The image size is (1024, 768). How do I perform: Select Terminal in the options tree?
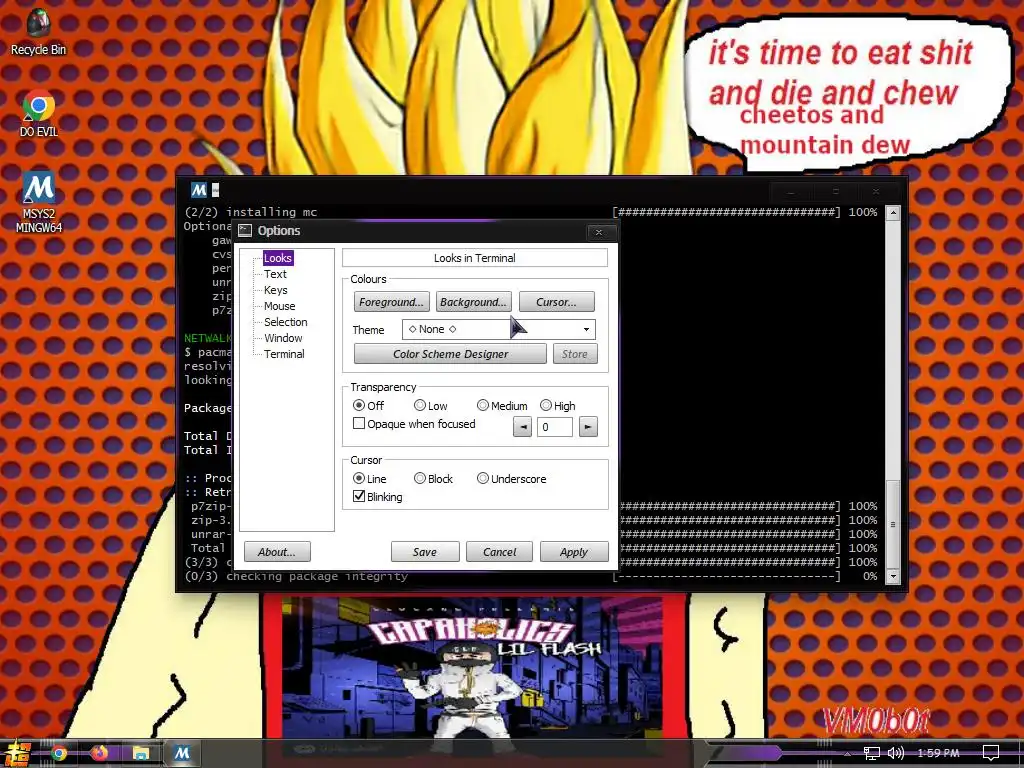(x=284, y=354)
